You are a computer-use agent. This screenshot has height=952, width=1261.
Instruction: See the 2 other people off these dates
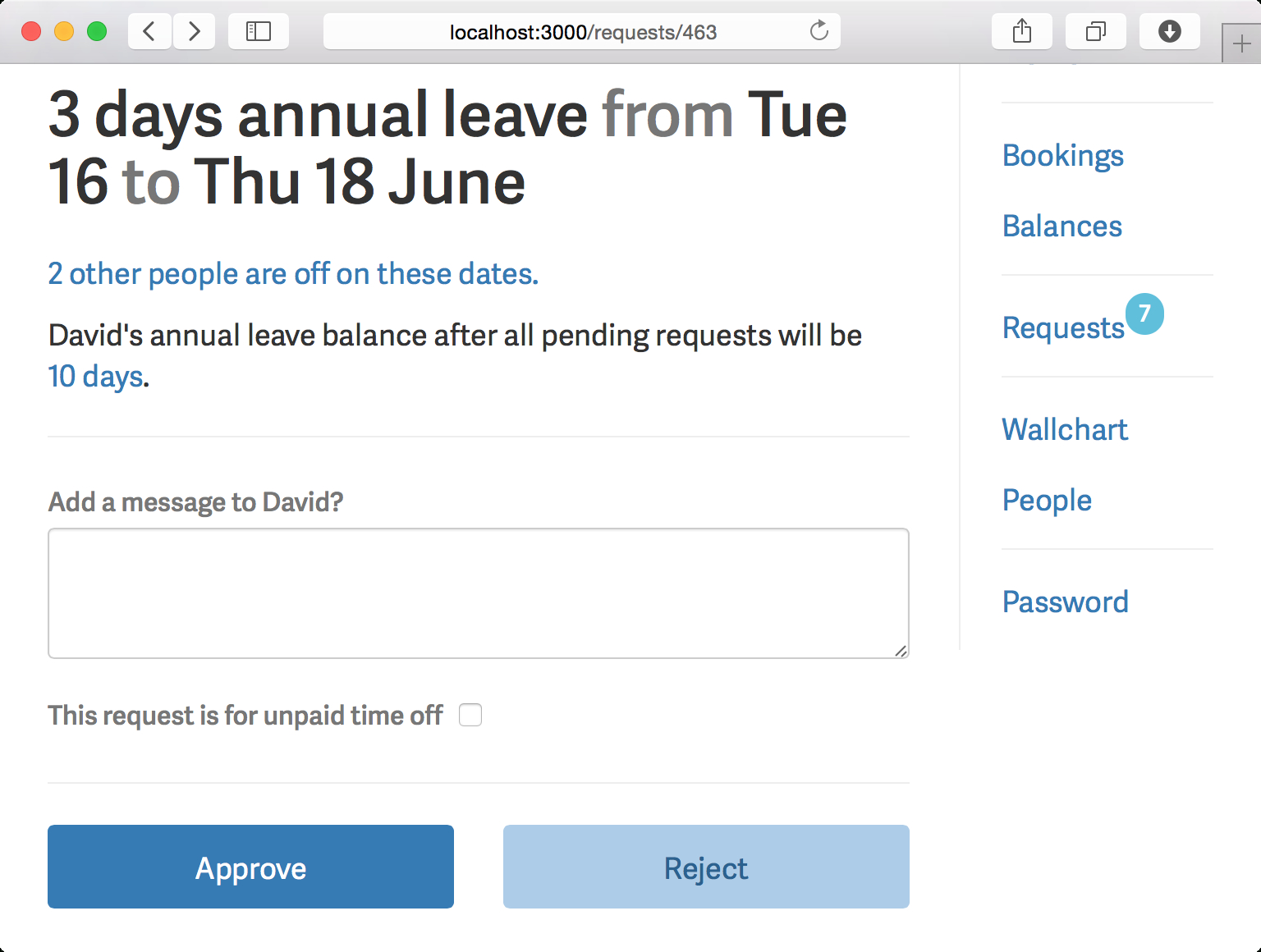click(x=292, y=273)
